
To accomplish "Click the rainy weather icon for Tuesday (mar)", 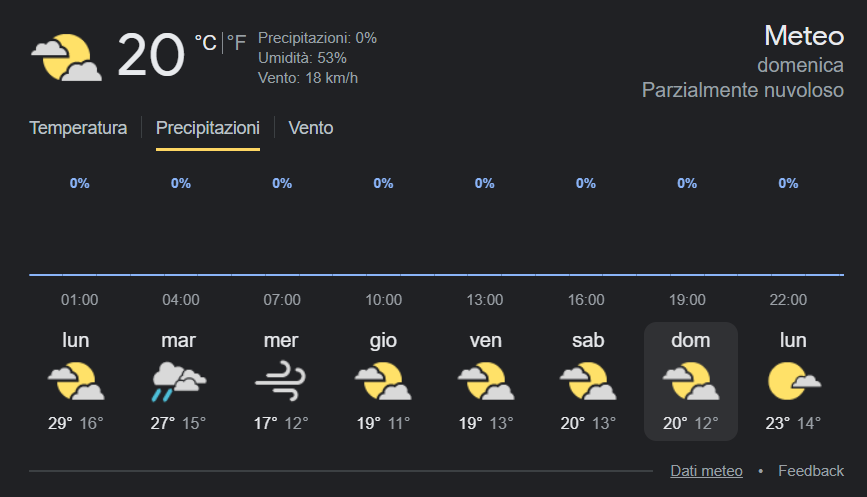I will point(179,382).
